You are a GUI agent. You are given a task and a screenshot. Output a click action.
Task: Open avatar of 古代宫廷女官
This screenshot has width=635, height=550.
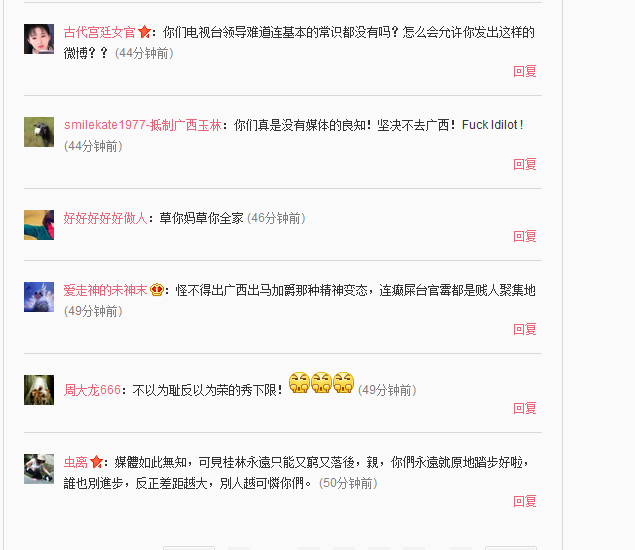click(x=39, y=39)
